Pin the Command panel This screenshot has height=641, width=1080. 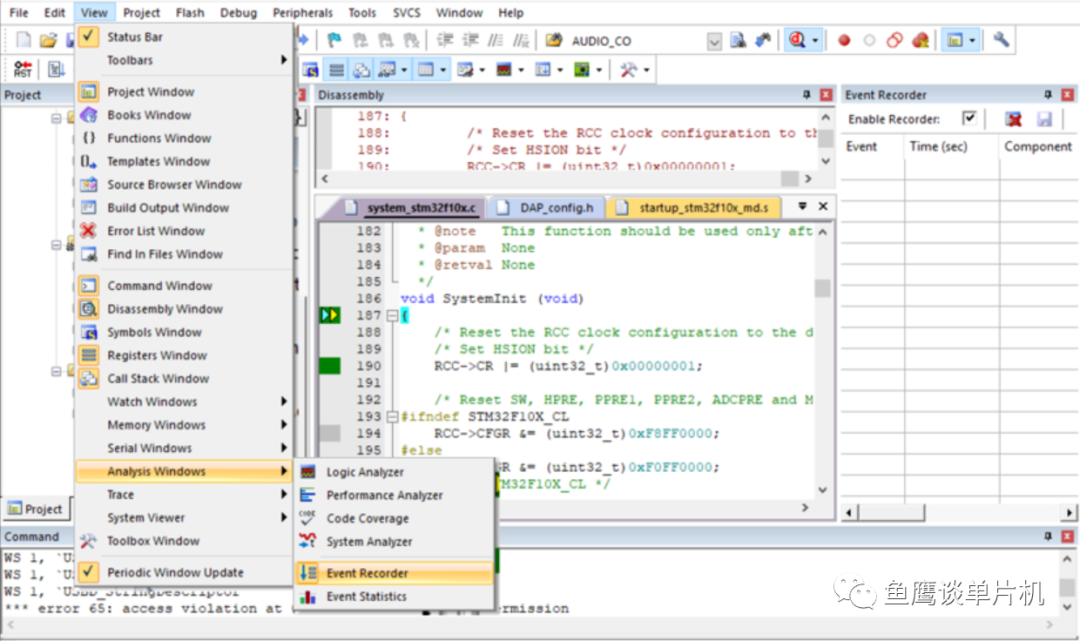click(1048, 536)
